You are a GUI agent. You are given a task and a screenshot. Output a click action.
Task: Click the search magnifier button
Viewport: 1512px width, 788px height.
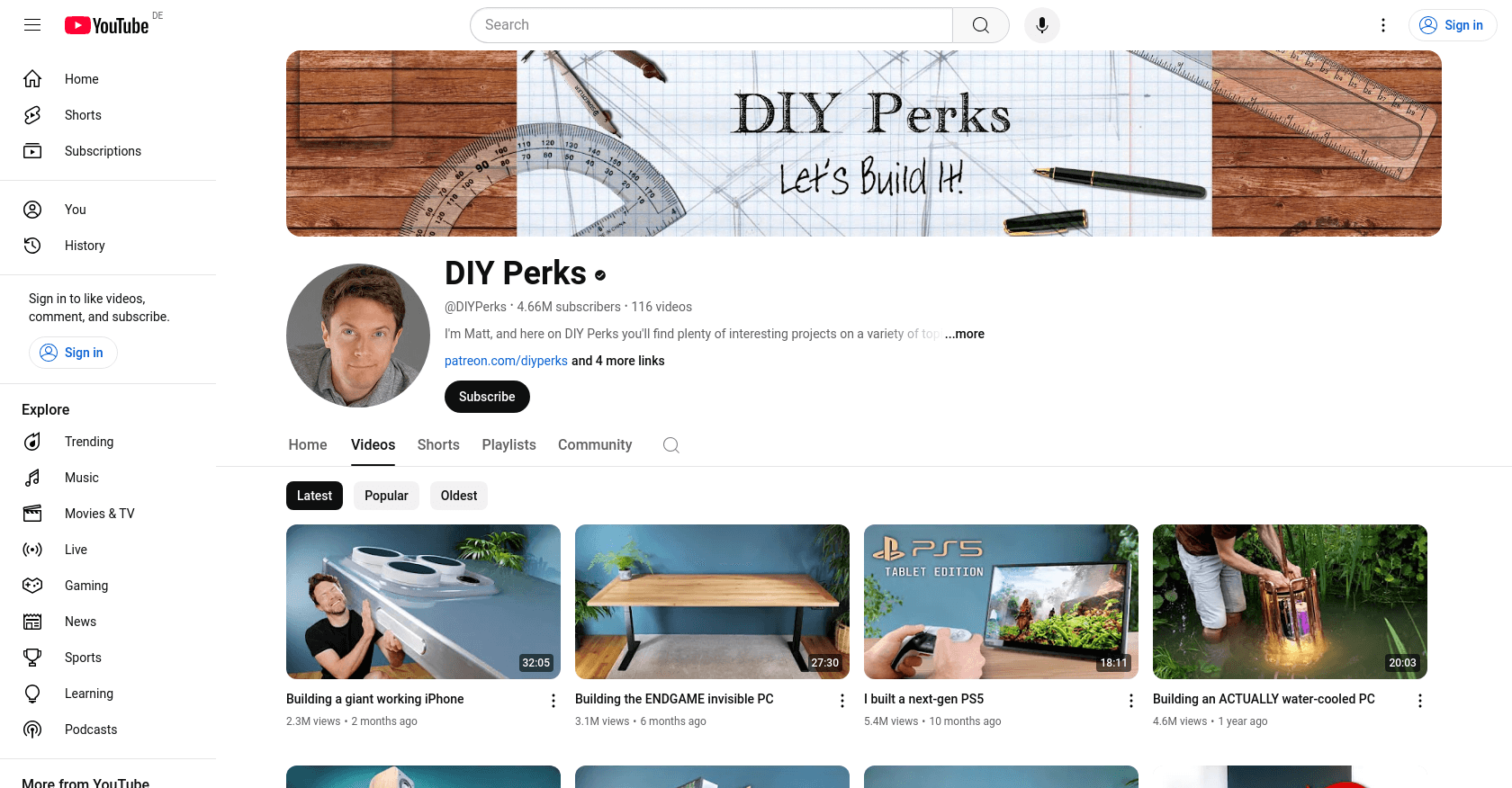981,25
